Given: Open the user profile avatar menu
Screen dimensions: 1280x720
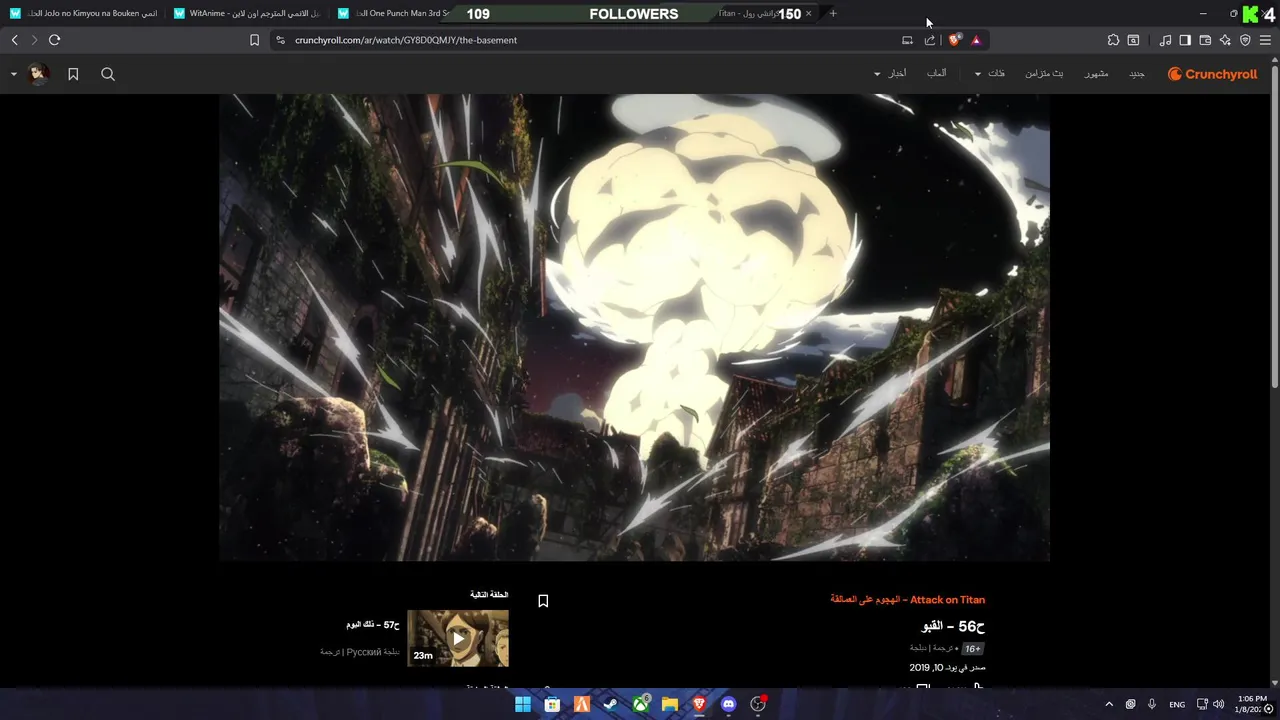Looking at the screenshot, I should click(x=38, y=74).
